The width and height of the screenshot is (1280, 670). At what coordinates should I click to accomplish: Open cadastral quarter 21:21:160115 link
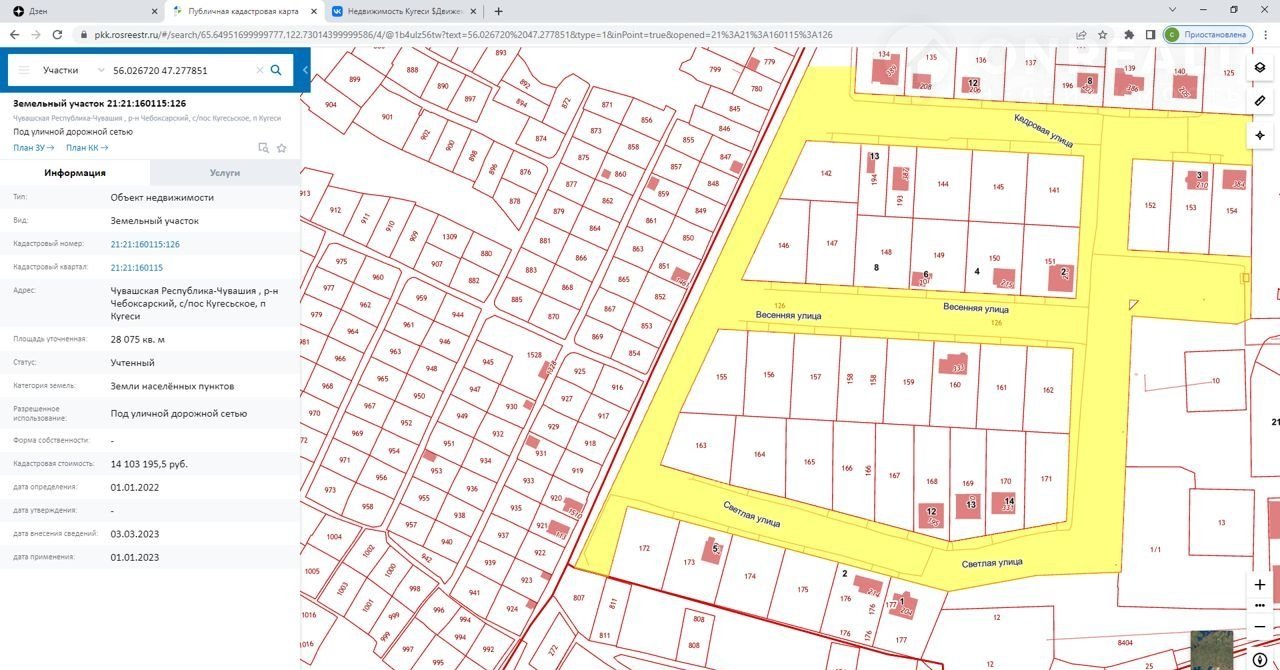coord(136,268)
